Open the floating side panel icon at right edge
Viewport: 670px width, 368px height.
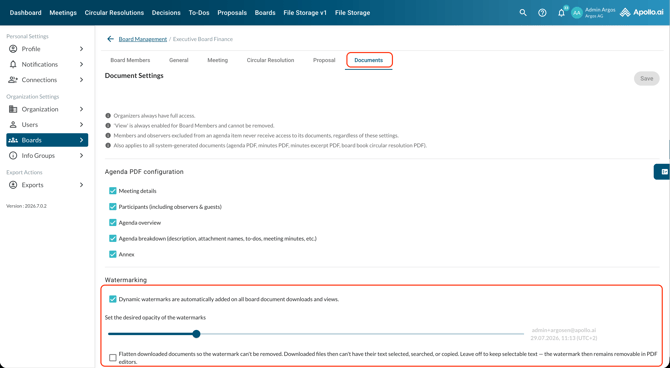pos(664,171)
